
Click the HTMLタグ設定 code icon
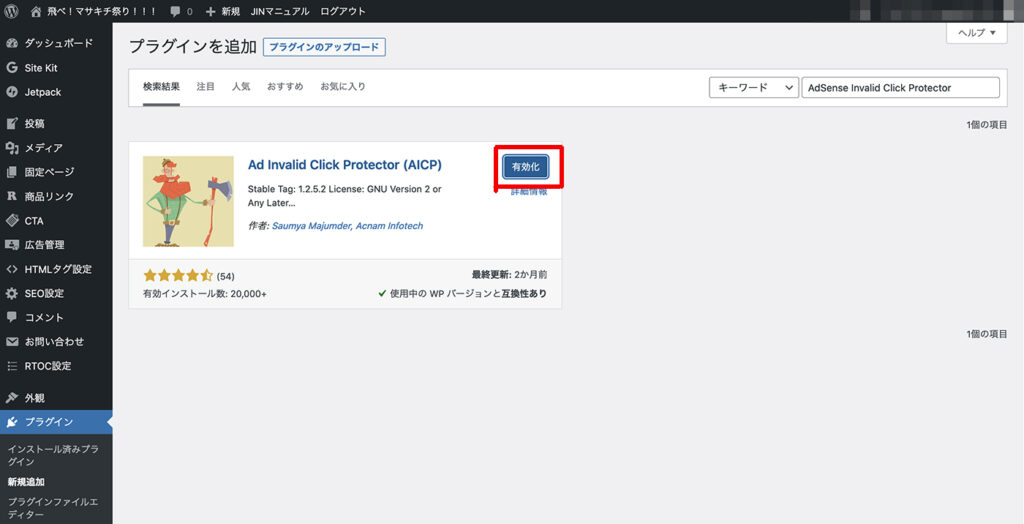[11, 269]
